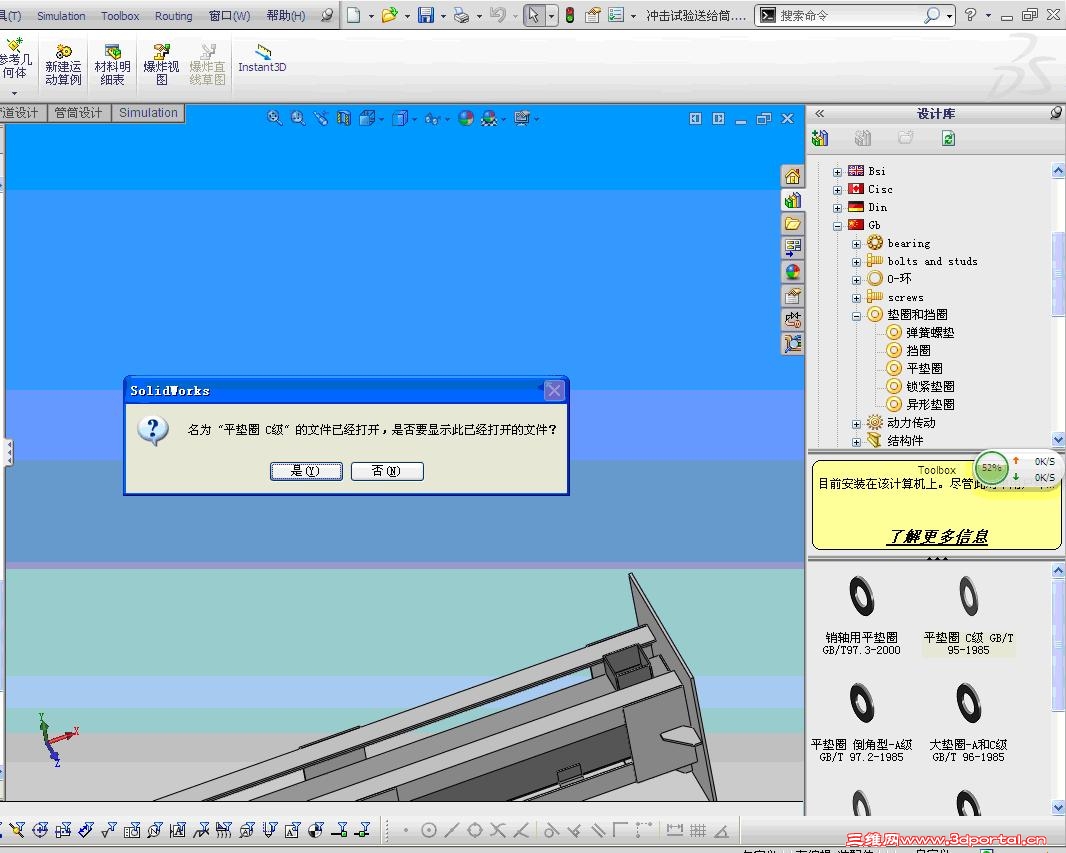Click the New document icon
Viewport: 1066px width, 853px height.
tap(354, 15)
